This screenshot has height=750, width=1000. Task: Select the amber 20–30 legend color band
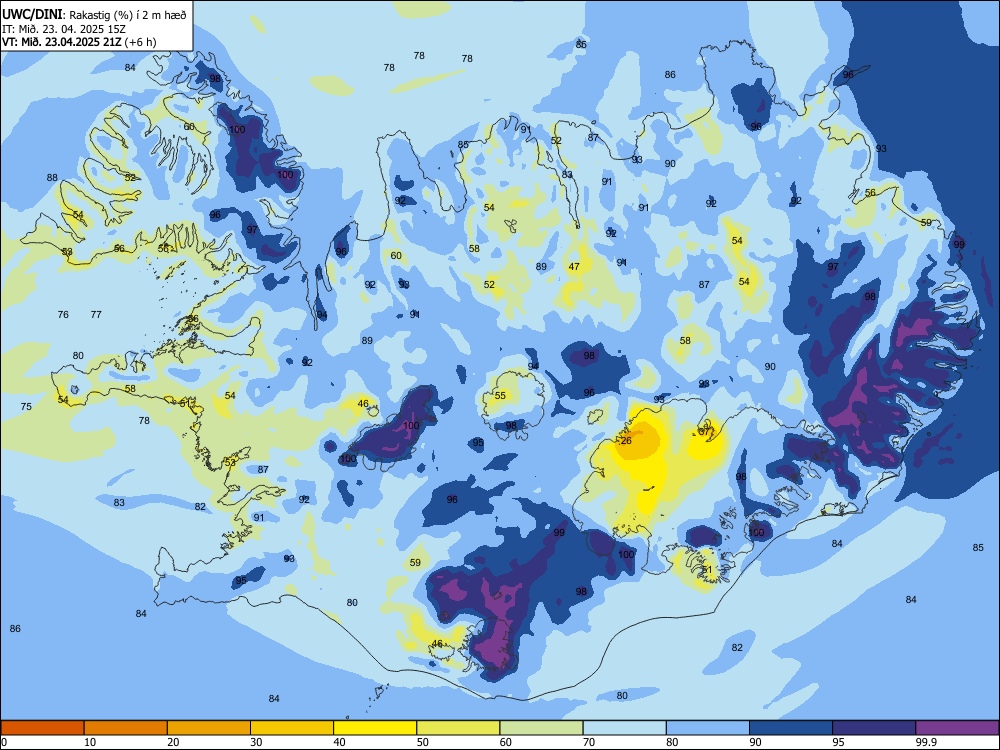pos(209,728)
